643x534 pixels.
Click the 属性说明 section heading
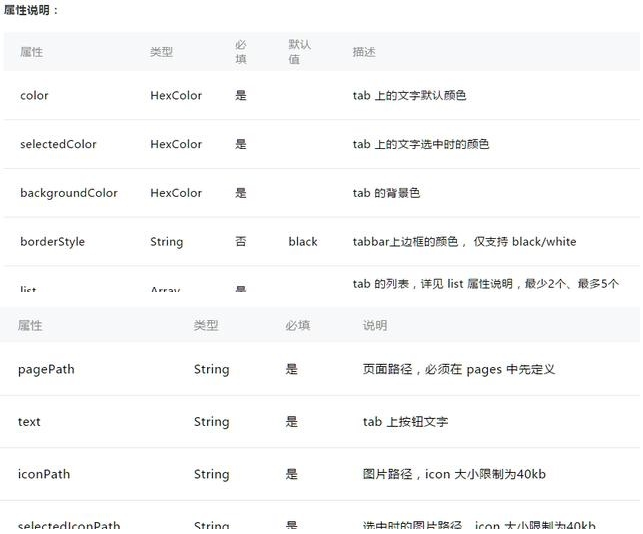coord(31,10)
